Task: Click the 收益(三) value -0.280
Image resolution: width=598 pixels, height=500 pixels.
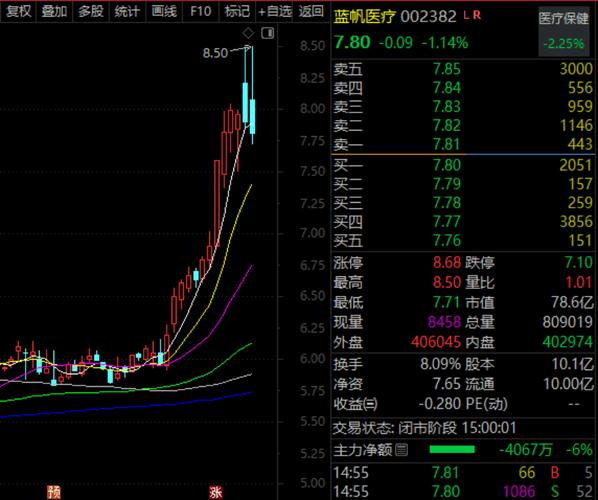Action: click(x=439, y=404)
